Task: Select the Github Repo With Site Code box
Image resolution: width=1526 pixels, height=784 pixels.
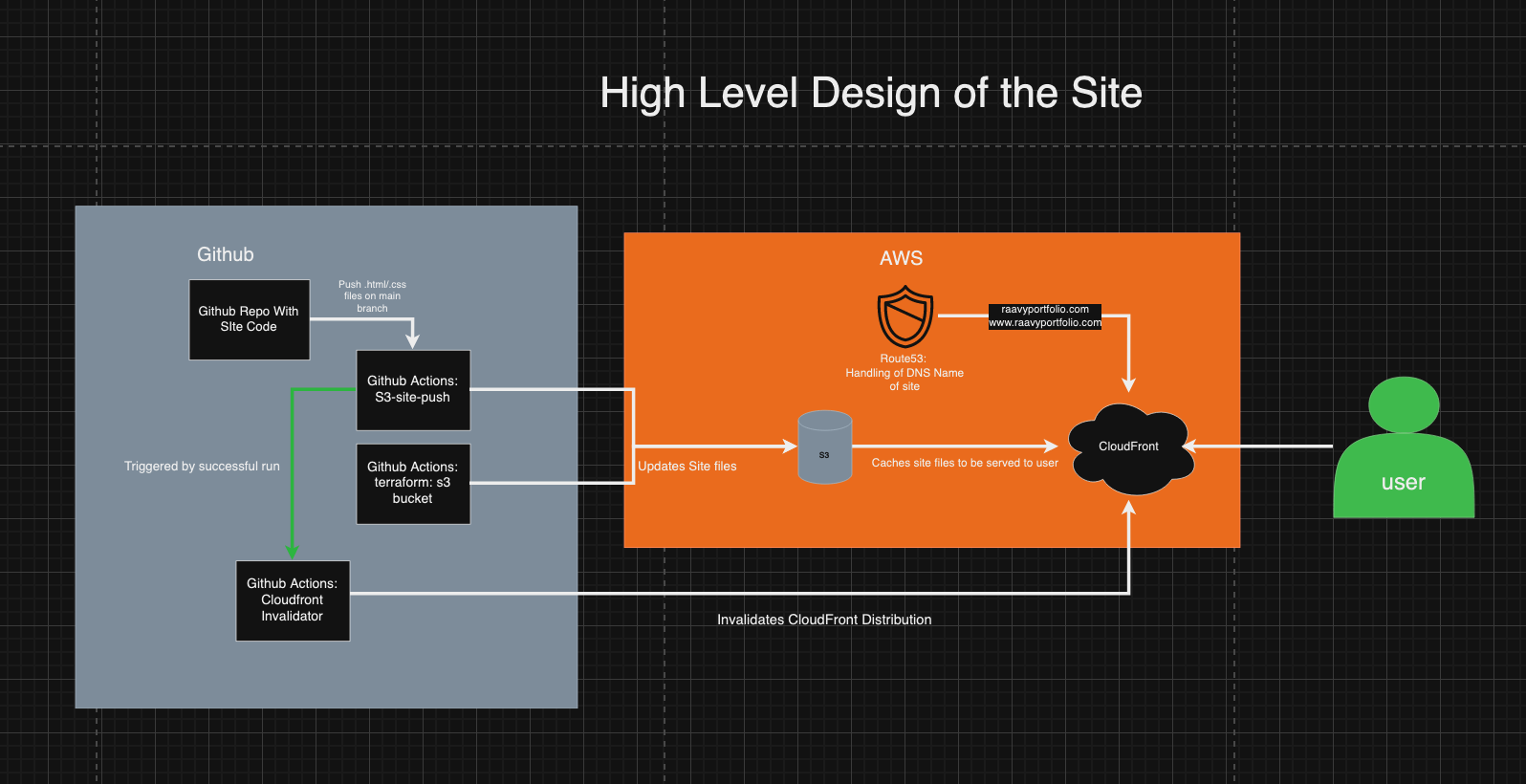Action: pos(249,319)
